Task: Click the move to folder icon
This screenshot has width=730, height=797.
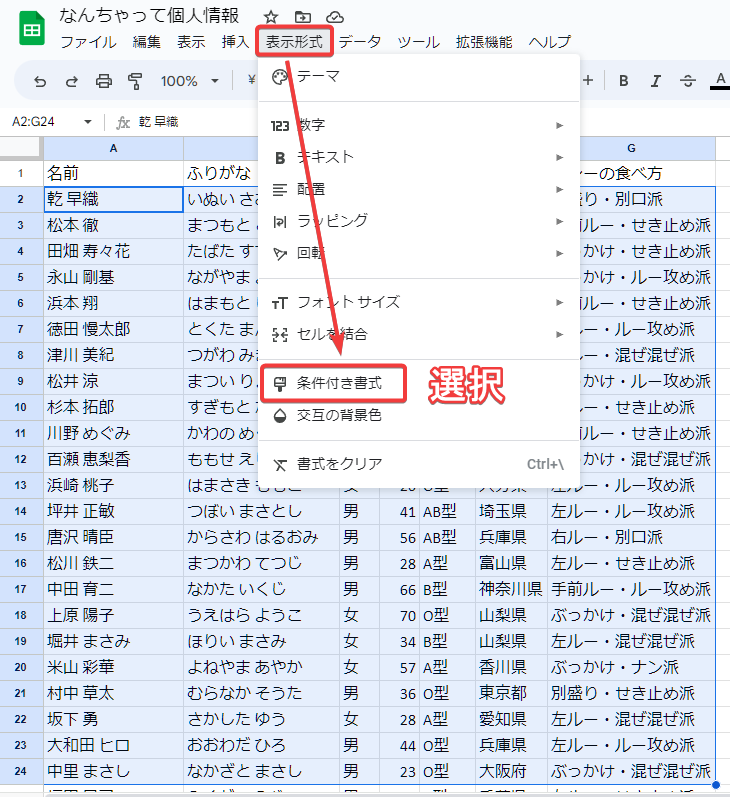Action: [303, 17]
